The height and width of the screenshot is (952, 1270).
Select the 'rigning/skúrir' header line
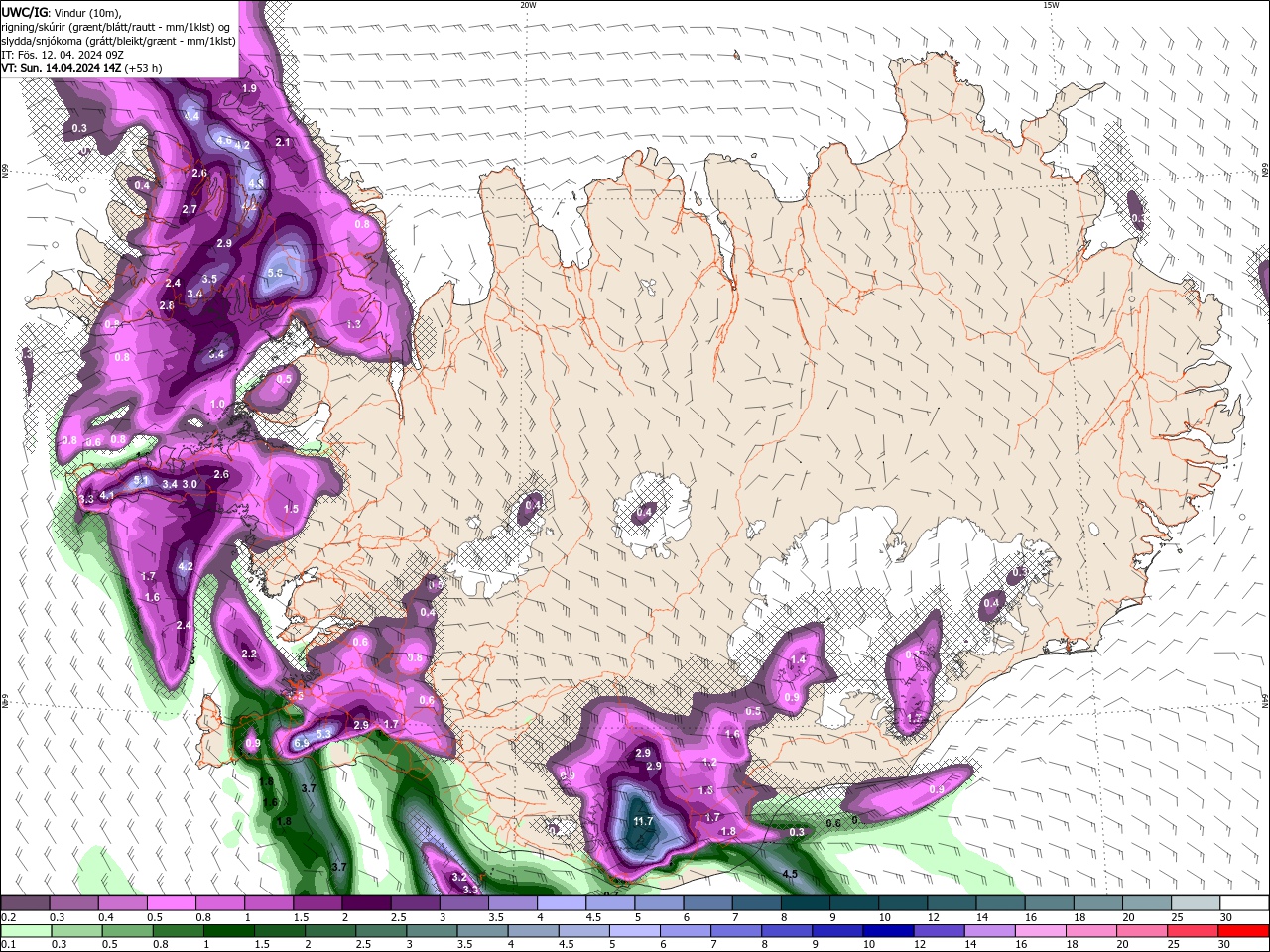[x=117, y=26]
